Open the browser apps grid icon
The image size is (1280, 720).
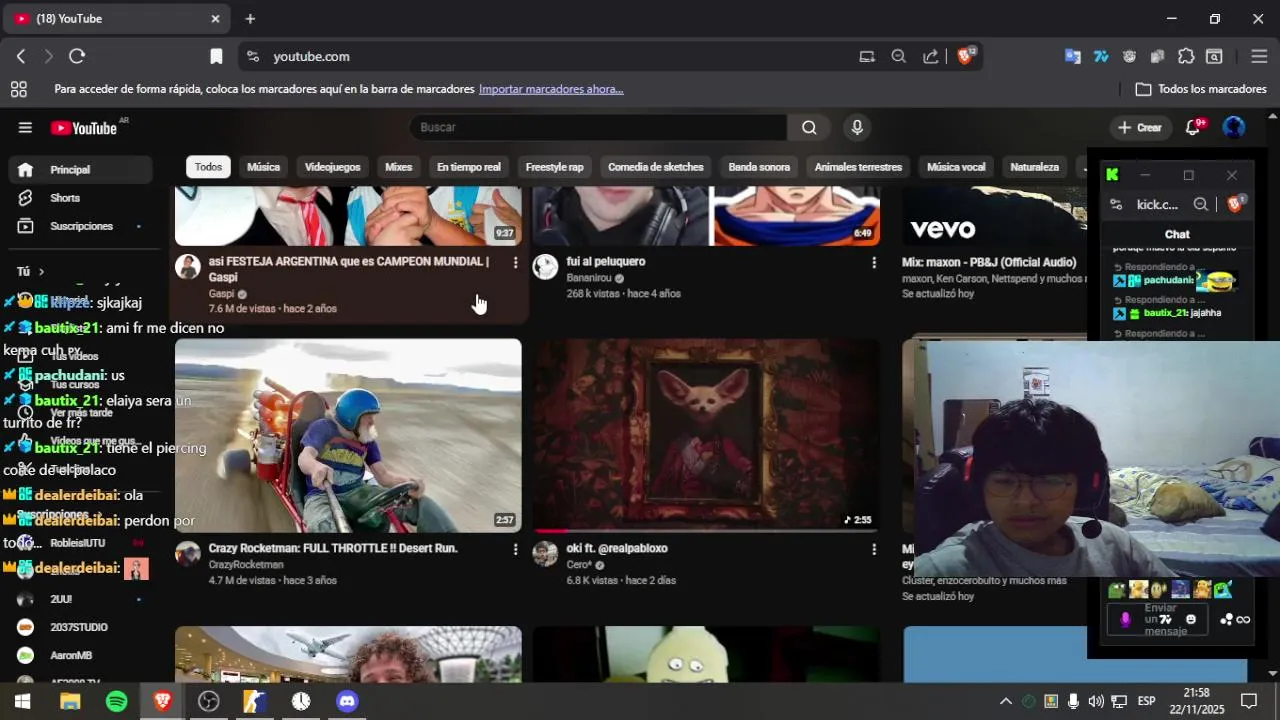pyautogui.click(x=19, y=89)
